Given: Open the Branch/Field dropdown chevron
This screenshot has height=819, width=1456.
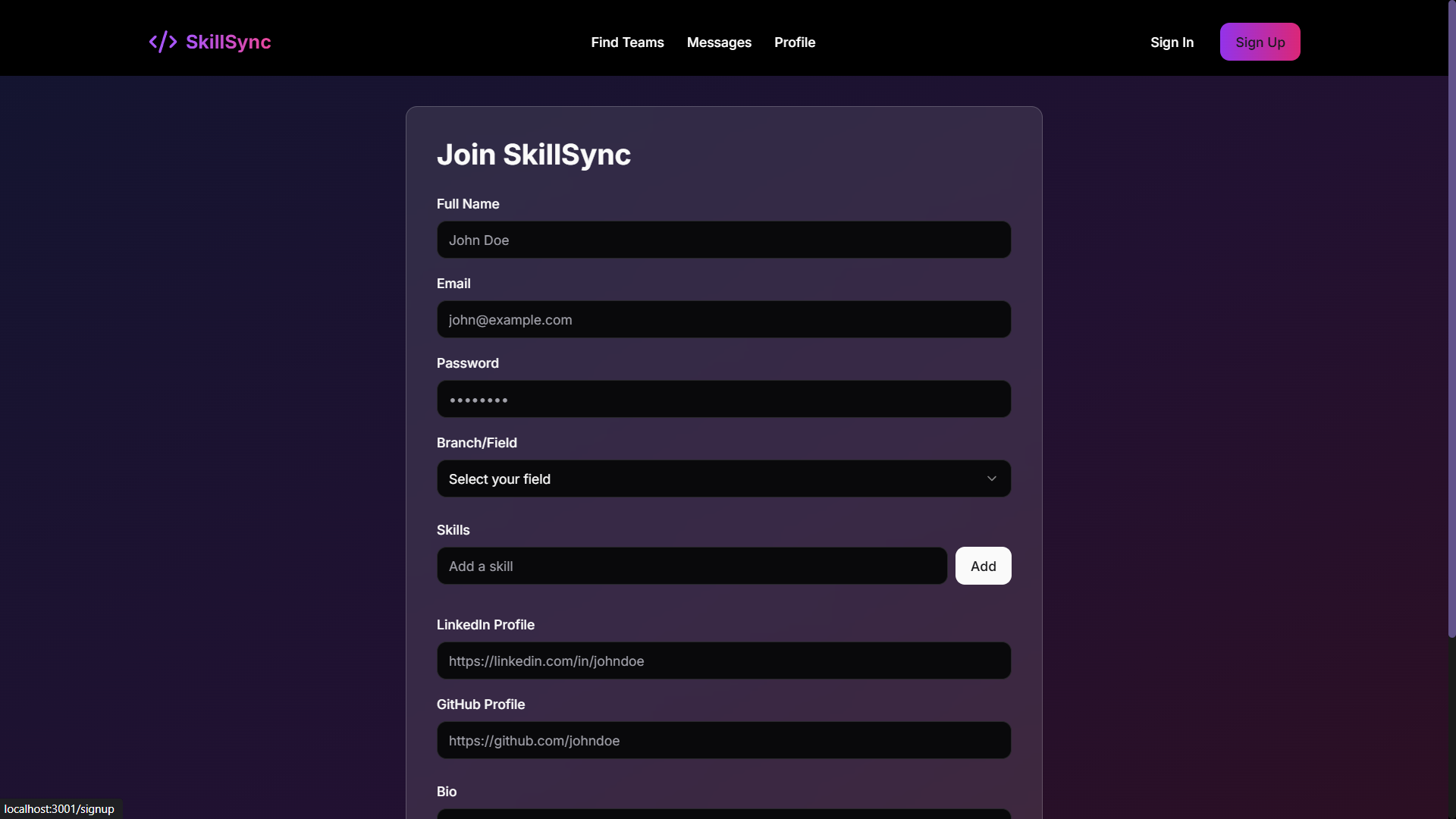Looking at the screenshot, I should (991, 479).
